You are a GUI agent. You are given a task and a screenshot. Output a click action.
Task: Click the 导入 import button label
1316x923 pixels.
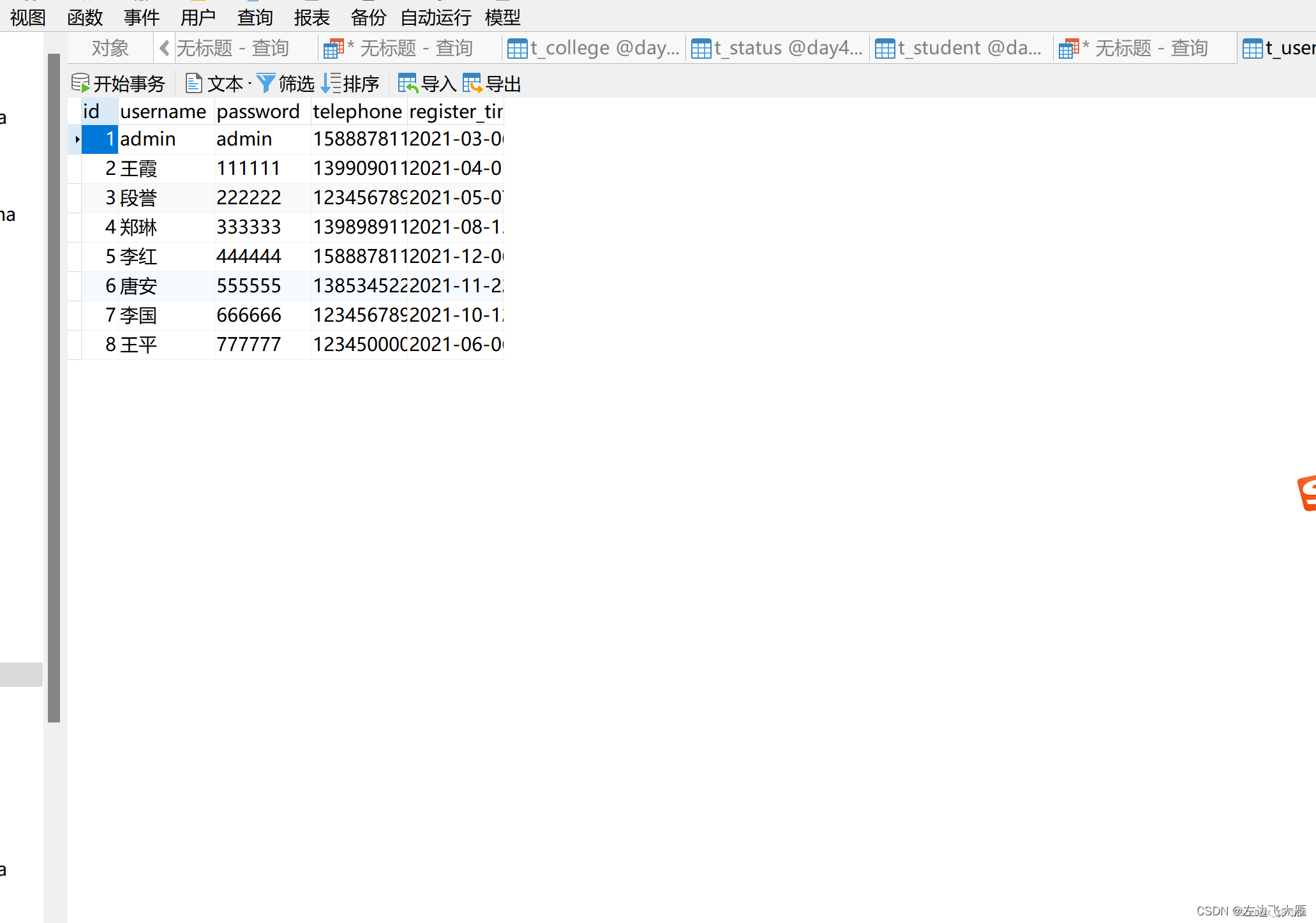(439, 84)
